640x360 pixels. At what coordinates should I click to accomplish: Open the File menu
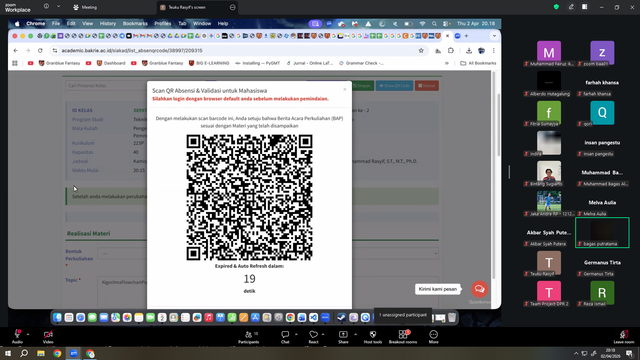pyautogui.click(x=56, y=24)
